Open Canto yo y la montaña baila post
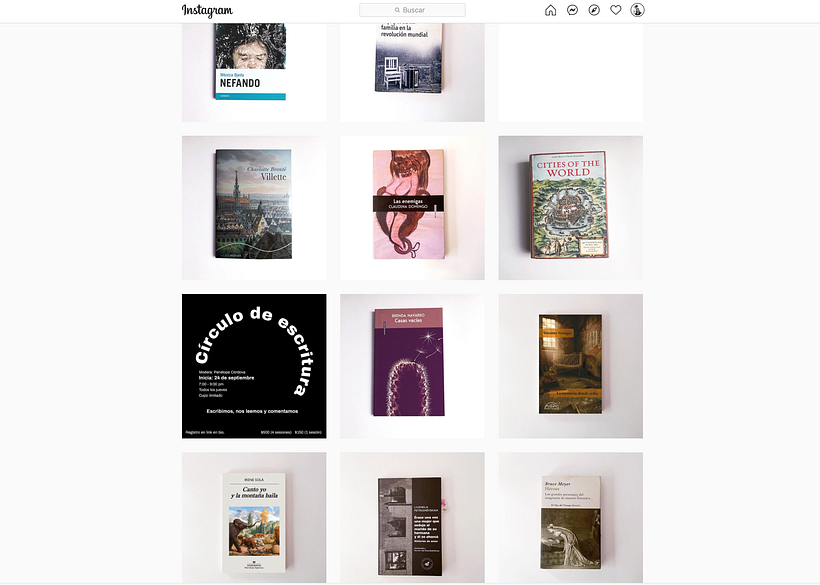This screenshot has height=585, width=820. pyautogui.click(x=254, y=518)
